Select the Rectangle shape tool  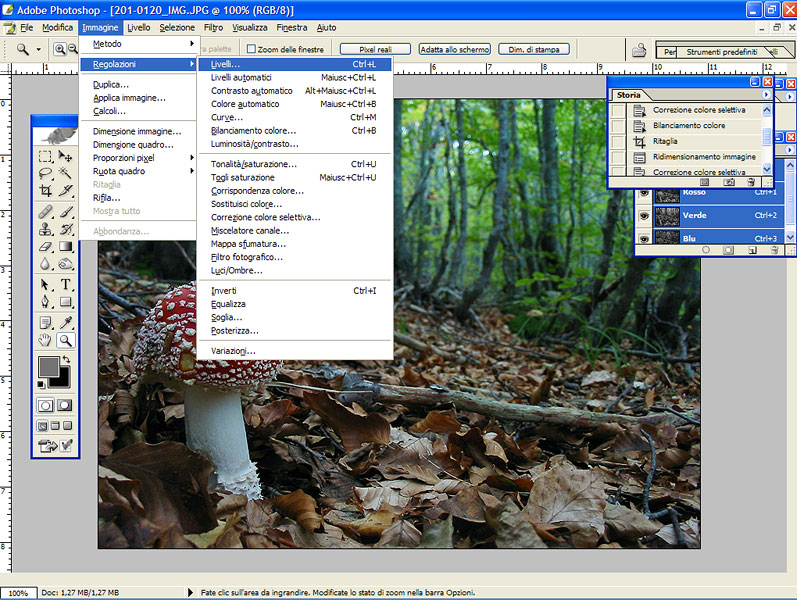(66, 302)
